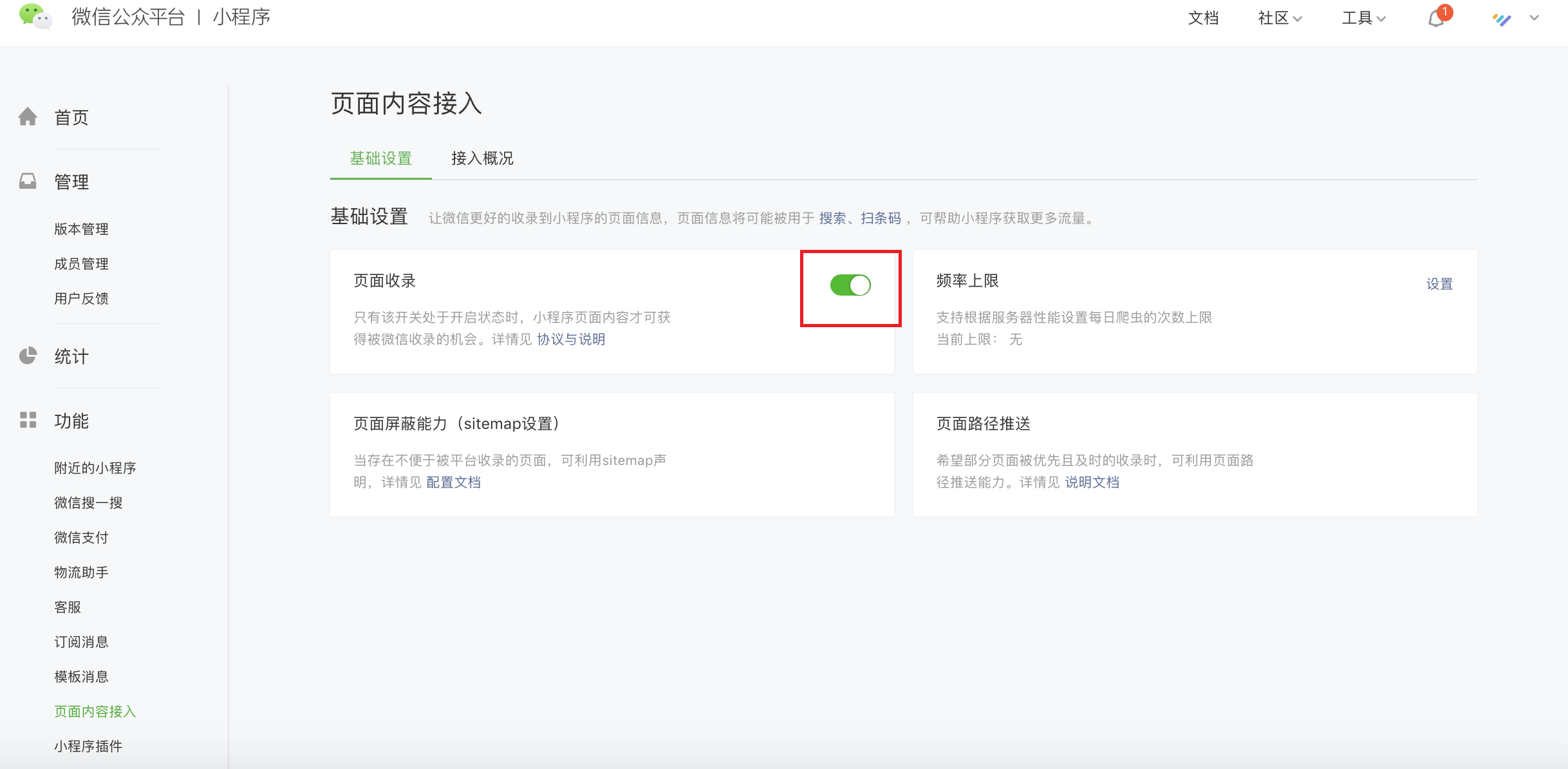This screenshot has height=769, width=1568.
Task: Open the sitemap 配置文档 link
Action: [x=453, y=482]
